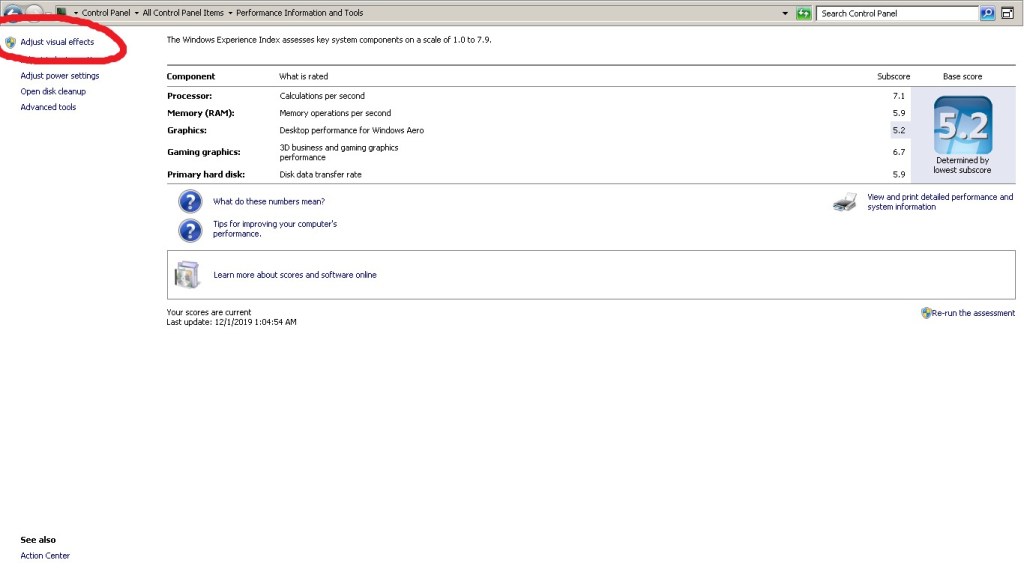Click the shield icon next to Re-run the assessment

coord(926,313)
